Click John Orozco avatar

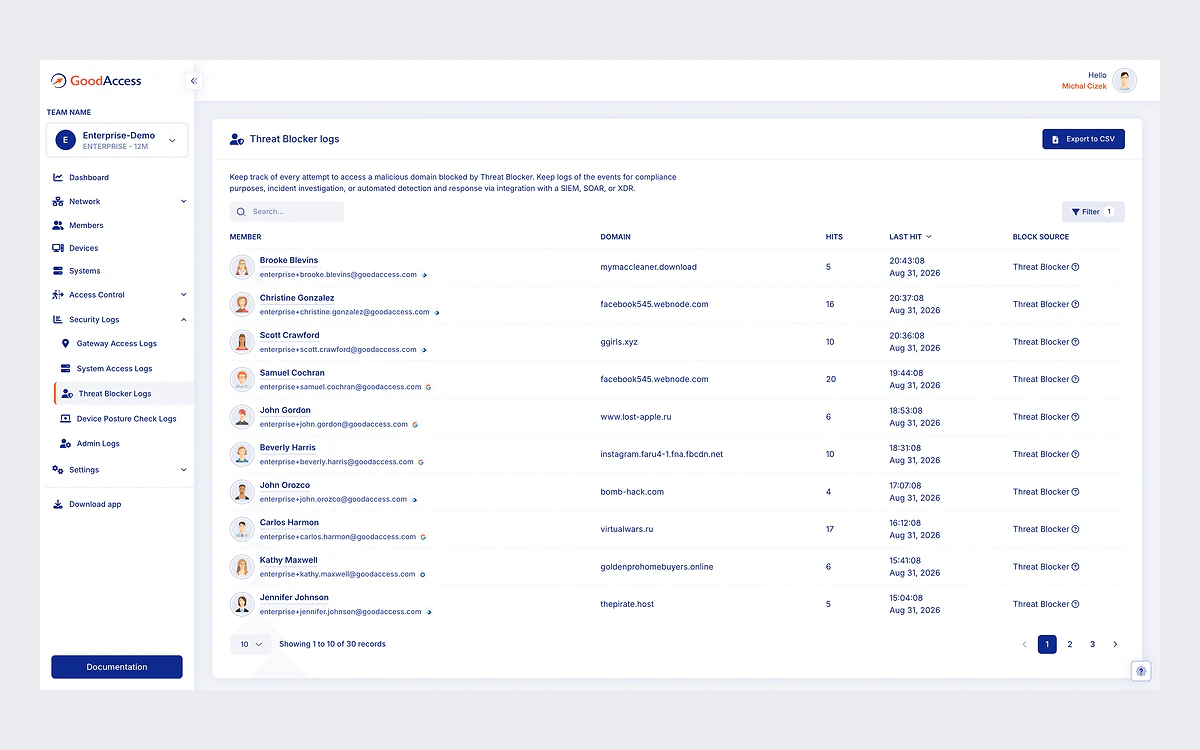point(241,492)
